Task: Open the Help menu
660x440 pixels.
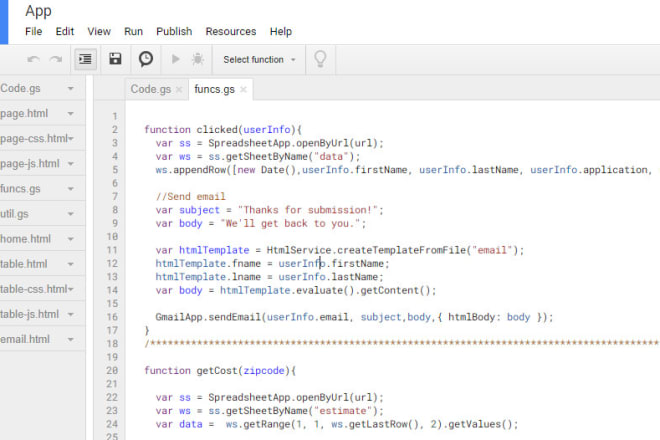Action: 281,32
